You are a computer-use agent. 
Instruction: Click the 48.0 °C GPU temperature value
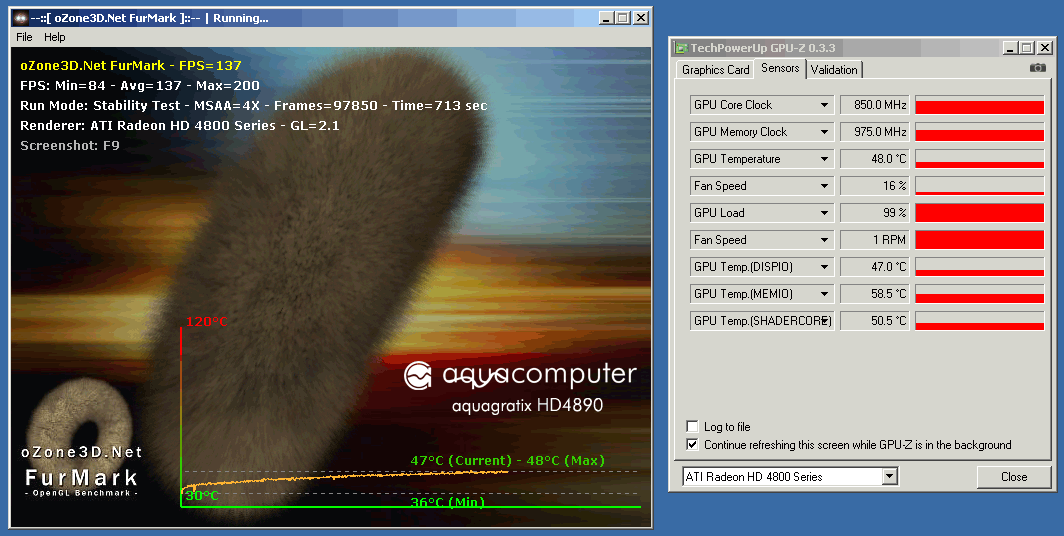coord(875,159)
